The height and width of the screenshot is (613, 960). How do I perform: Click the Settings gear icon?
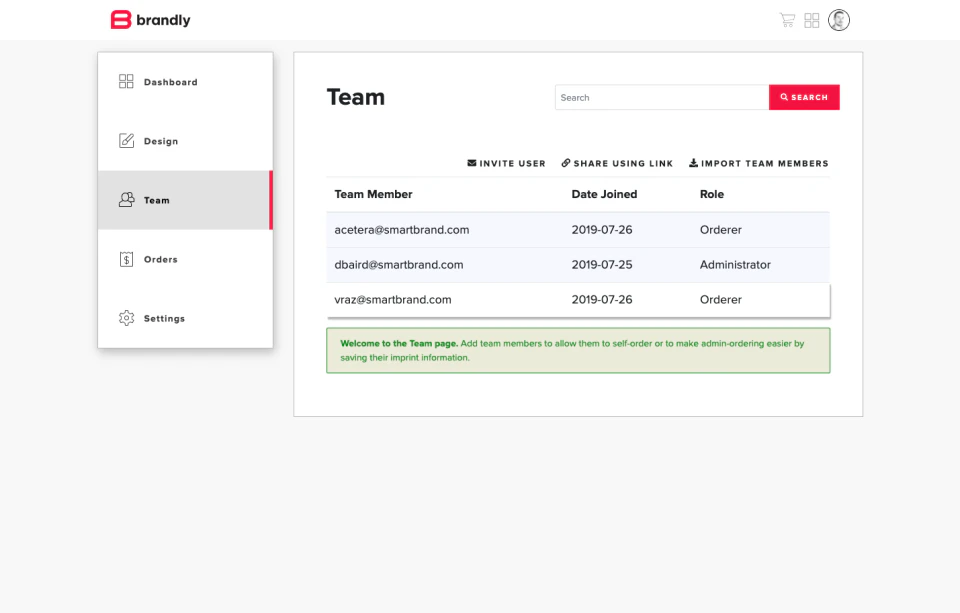(x=126, y=318)
